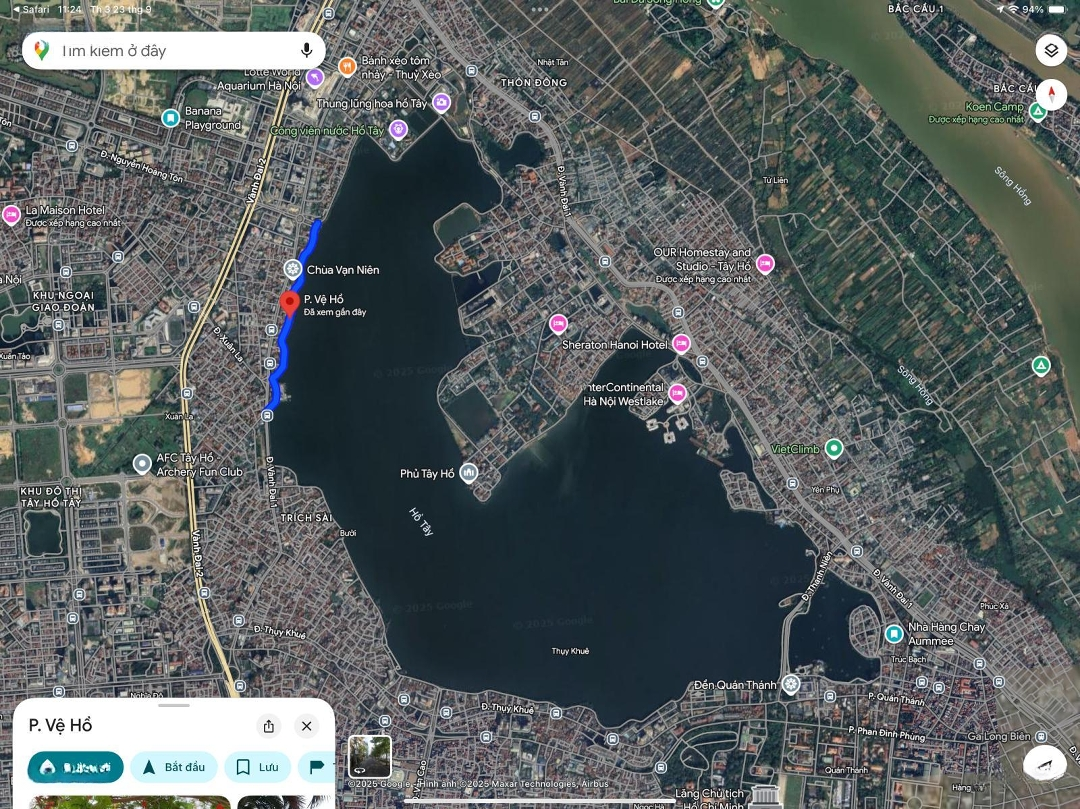Tap the my-location arrow button

1046,763
